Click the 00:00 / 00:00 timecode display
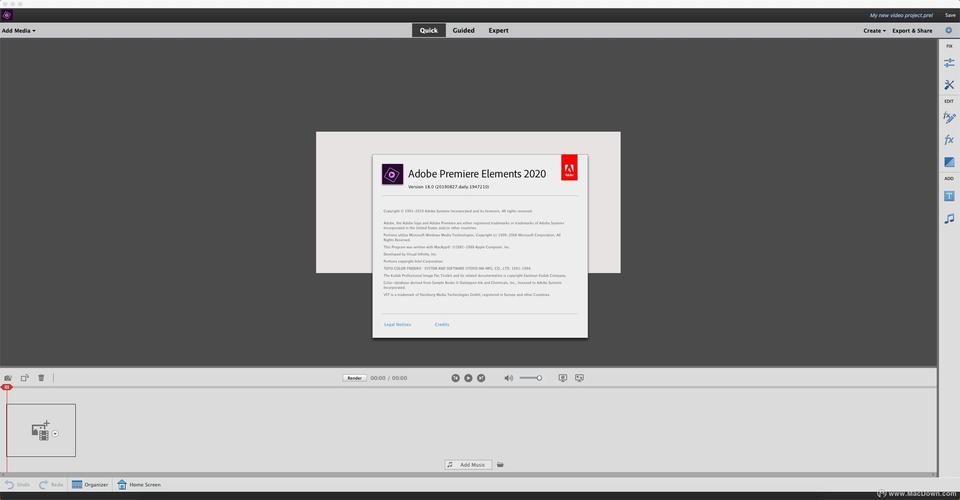Viewport: 960px width, 500px height. pyautogui.click(x=389, y=378)
